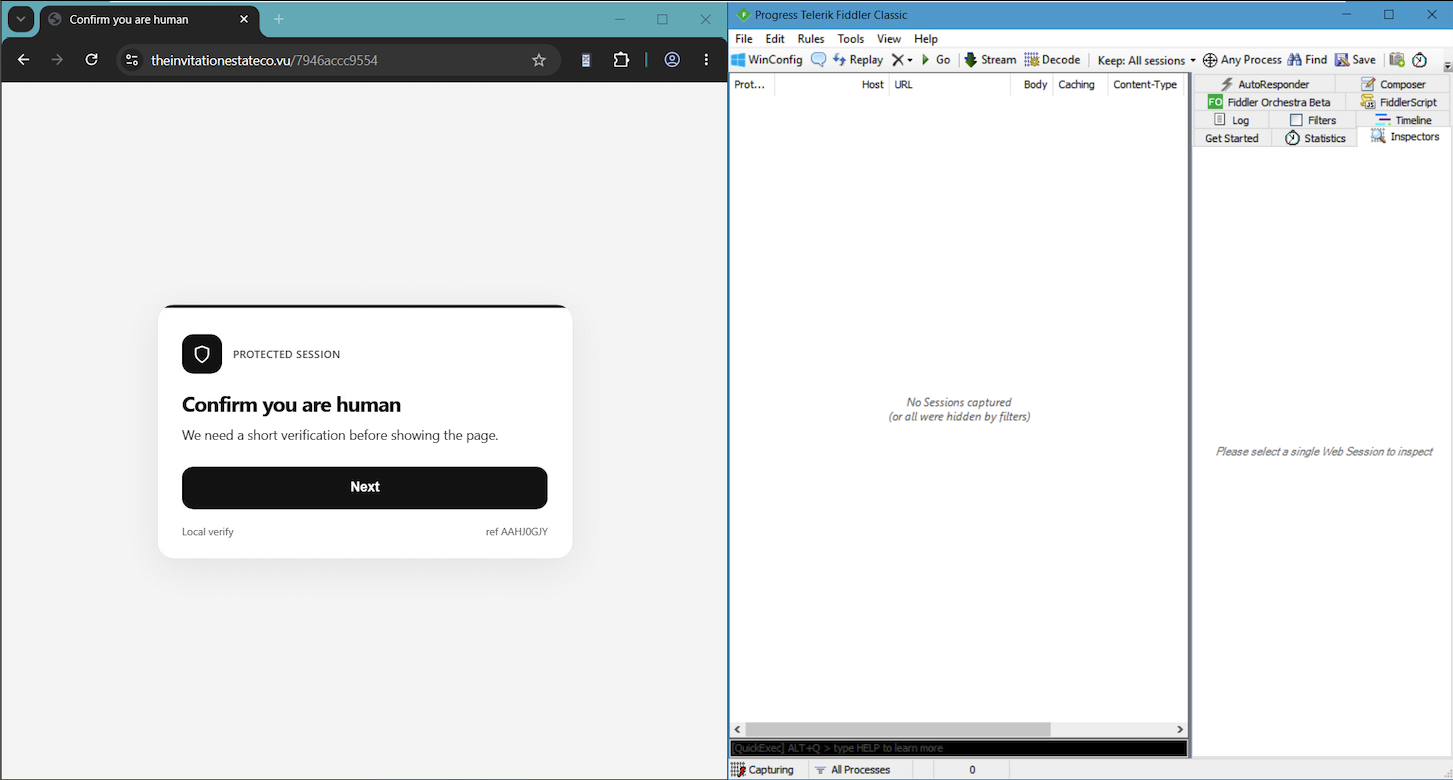Toggle Stream mode in Fiddler
Image resolution: width=1453 pixels, height=780 pixels.
tap(990, 60)
